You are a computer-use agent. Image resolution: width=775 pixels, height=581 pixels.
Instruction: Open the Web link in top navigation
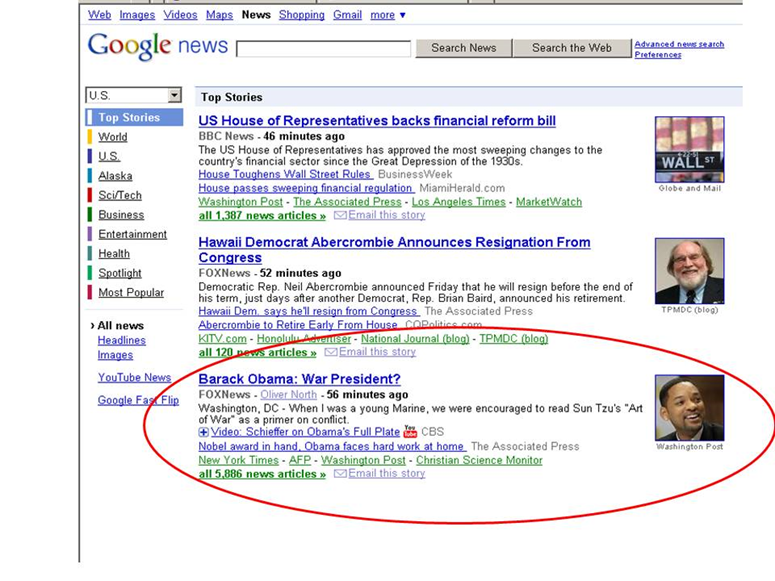pyautogui.click(x=99, y=15)
